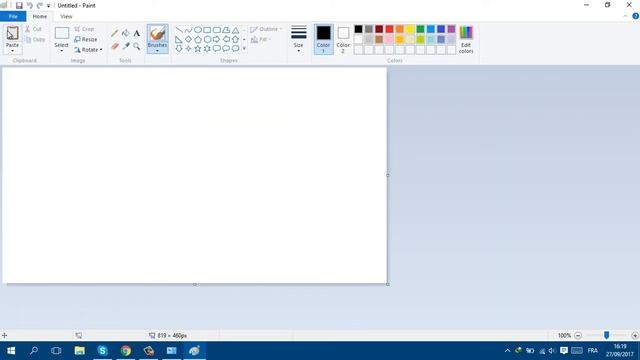Open Customize Quick Access Toolbar arrow
This screenshot has height=360, width=640.
pos(49,6)
